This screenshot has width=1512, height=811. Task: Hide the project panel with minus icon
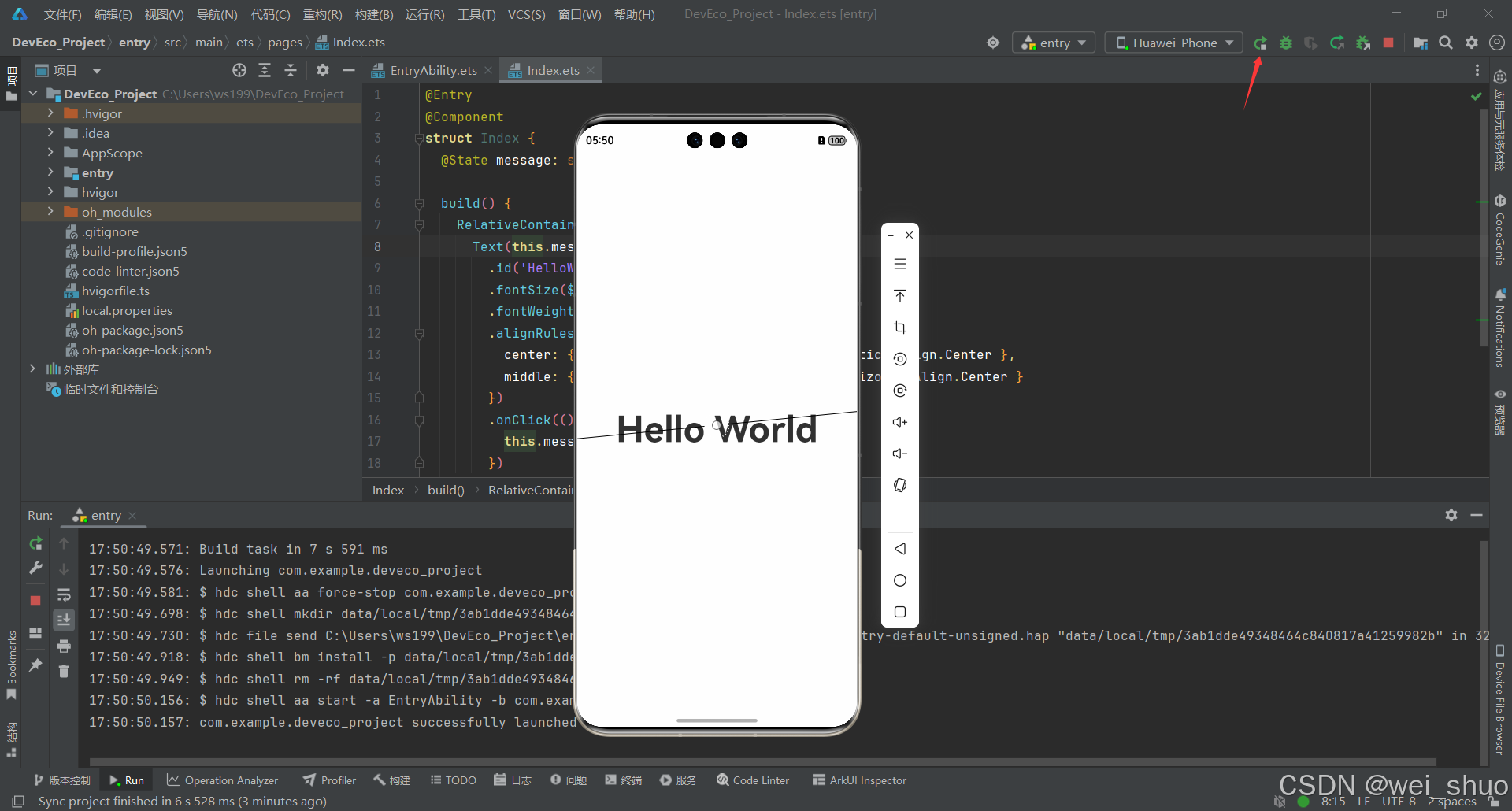[x=349, y=70]
